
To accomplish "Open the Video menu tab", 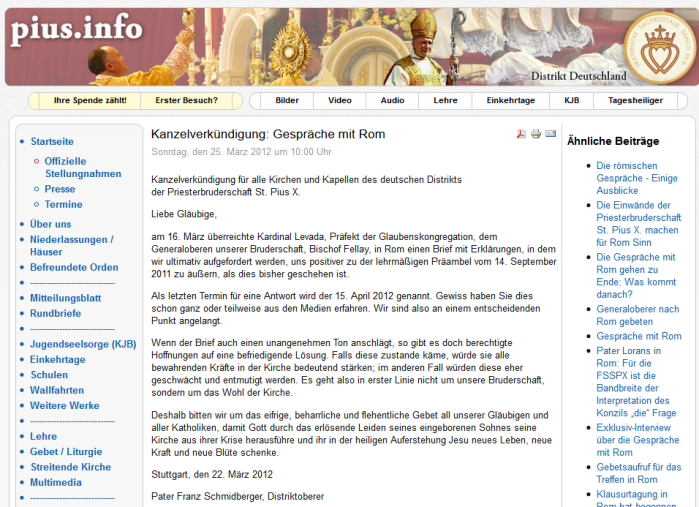I will coord(340,101).
